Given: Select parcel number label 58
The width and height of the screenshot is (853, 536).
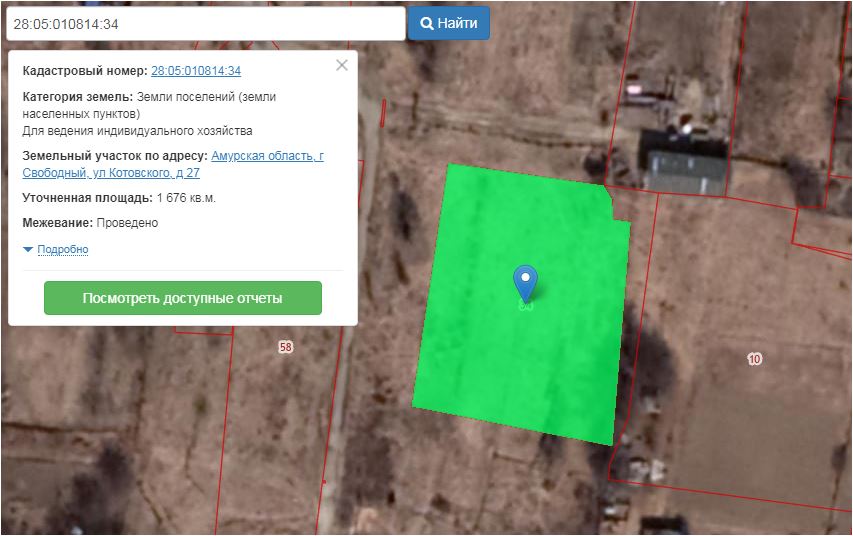Looking at the screenshot, I should click(286, 347).
